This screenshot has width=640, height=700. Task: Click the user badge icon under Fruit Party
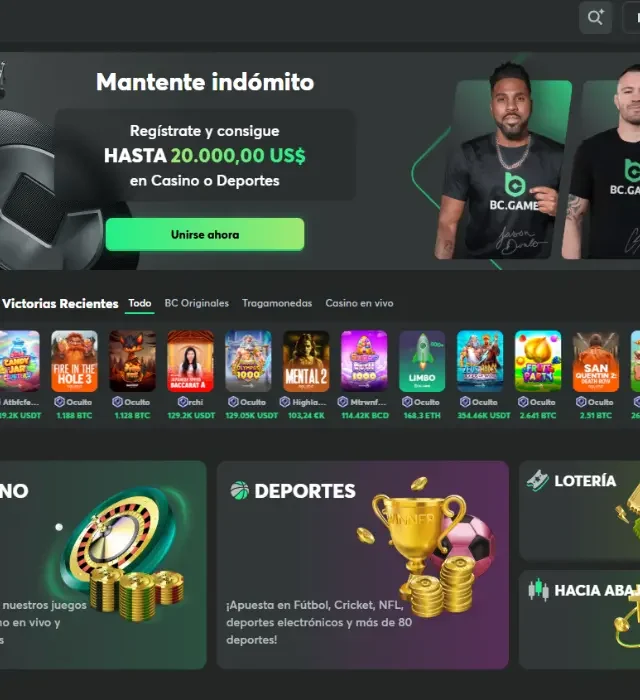523,402
